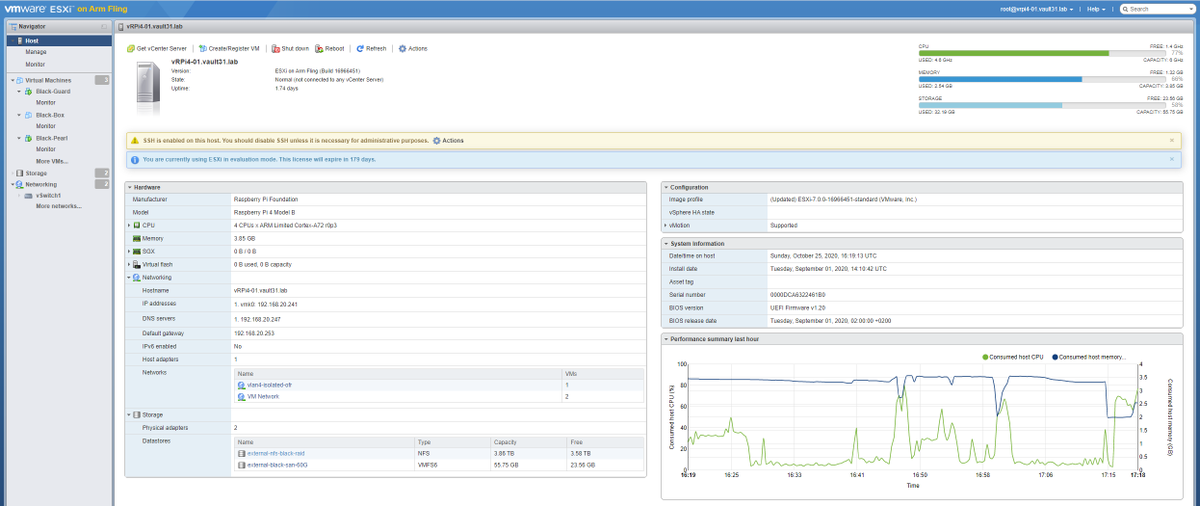Click the Virtual Machines icon in Navigator

point(19,79)
